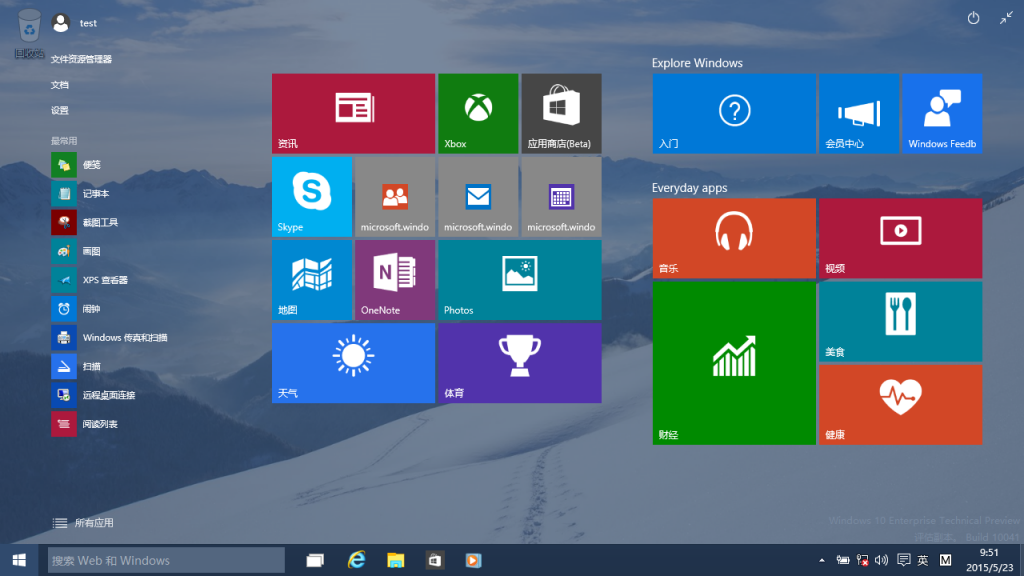Launch the 健康 health tile
Viewport: 1024px width, 576px height.
coord(900,404)
